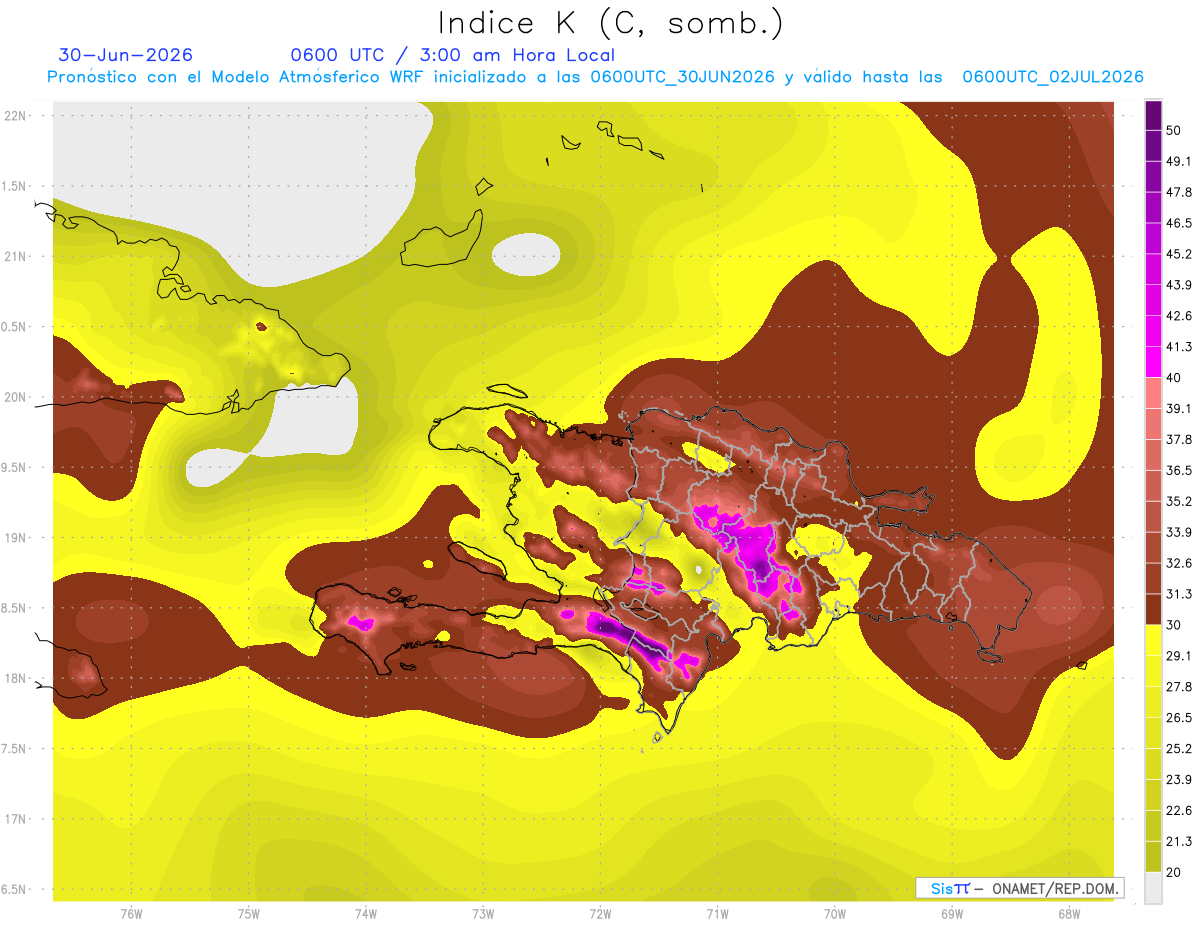Click colorbar label "36.5"
Image resolution: width=1200 pixels, height=927 pixels.
[x=1179, y=470]
